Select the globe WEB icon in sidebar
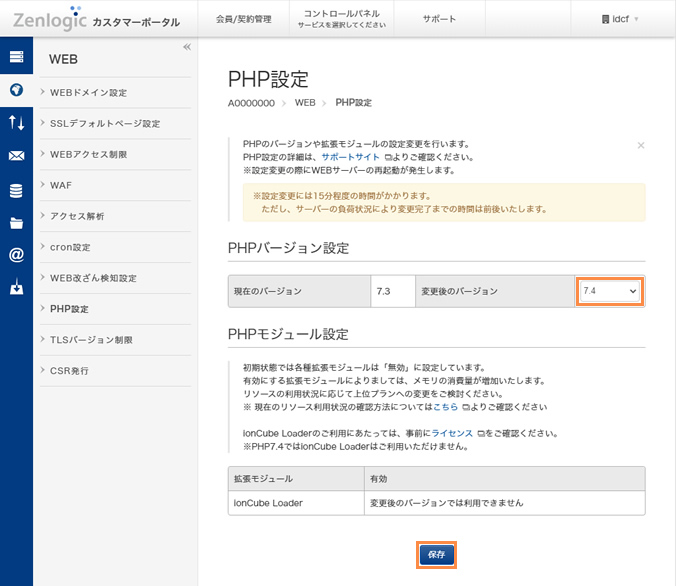Viewport: 676px width, 586px height. tap(16, 90)
